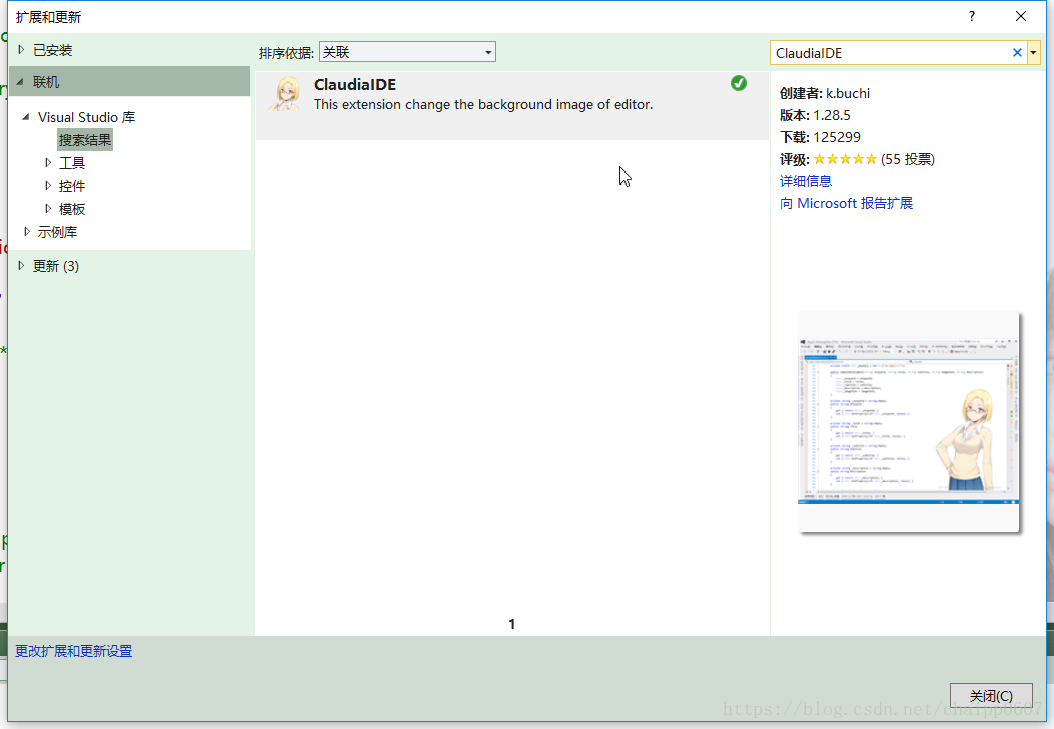Select the 已安装 category label
The height and width of the screenshot is (729, 1054).
tap(52, 50)
